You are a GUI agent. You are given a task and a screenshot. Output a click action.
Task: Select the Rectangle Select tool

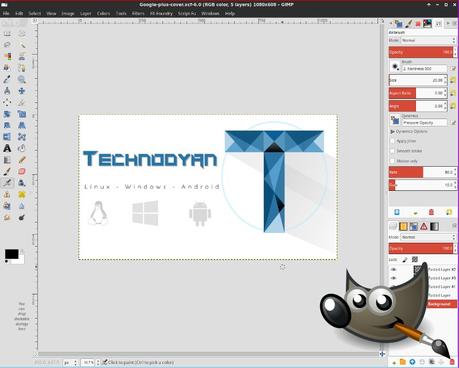pyautogui.click(x=7, y=34)
